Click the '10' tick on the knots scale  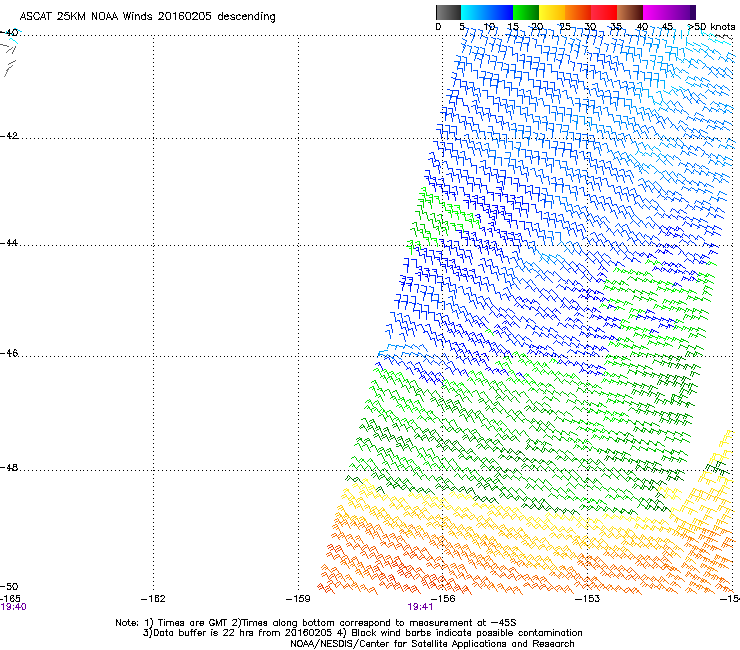click(x=489, y=27)
